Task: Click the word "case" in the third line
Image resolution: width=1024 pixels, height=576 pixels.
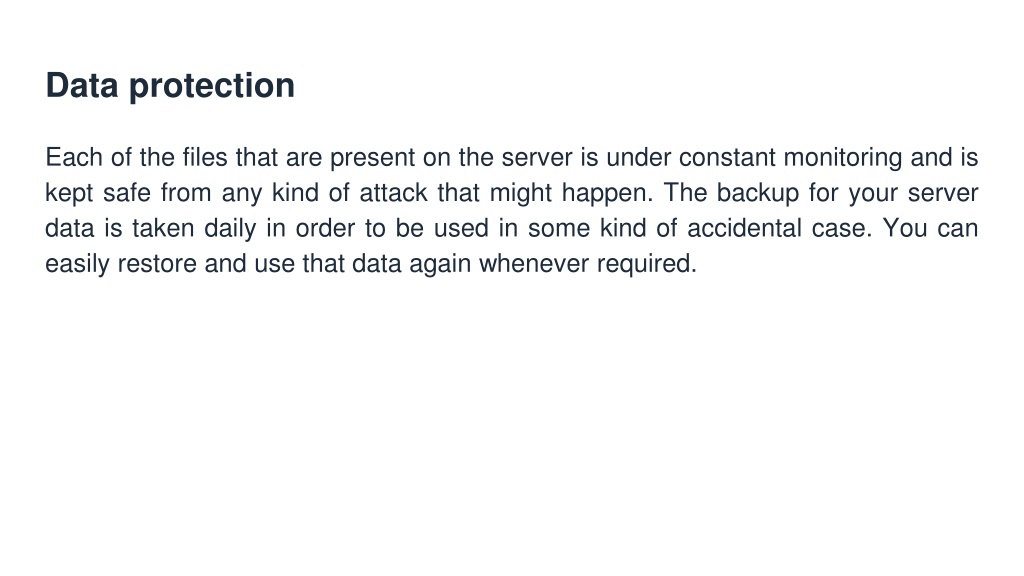Action: click(x=837, y=228)
